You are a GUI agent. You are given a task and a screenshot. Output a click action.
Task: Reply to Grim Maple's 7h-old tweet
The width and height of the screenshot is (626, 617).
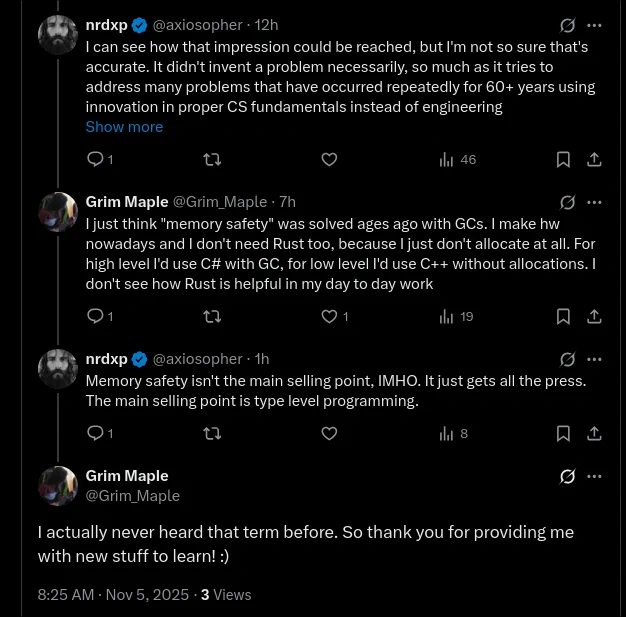[x=95, y=316]
